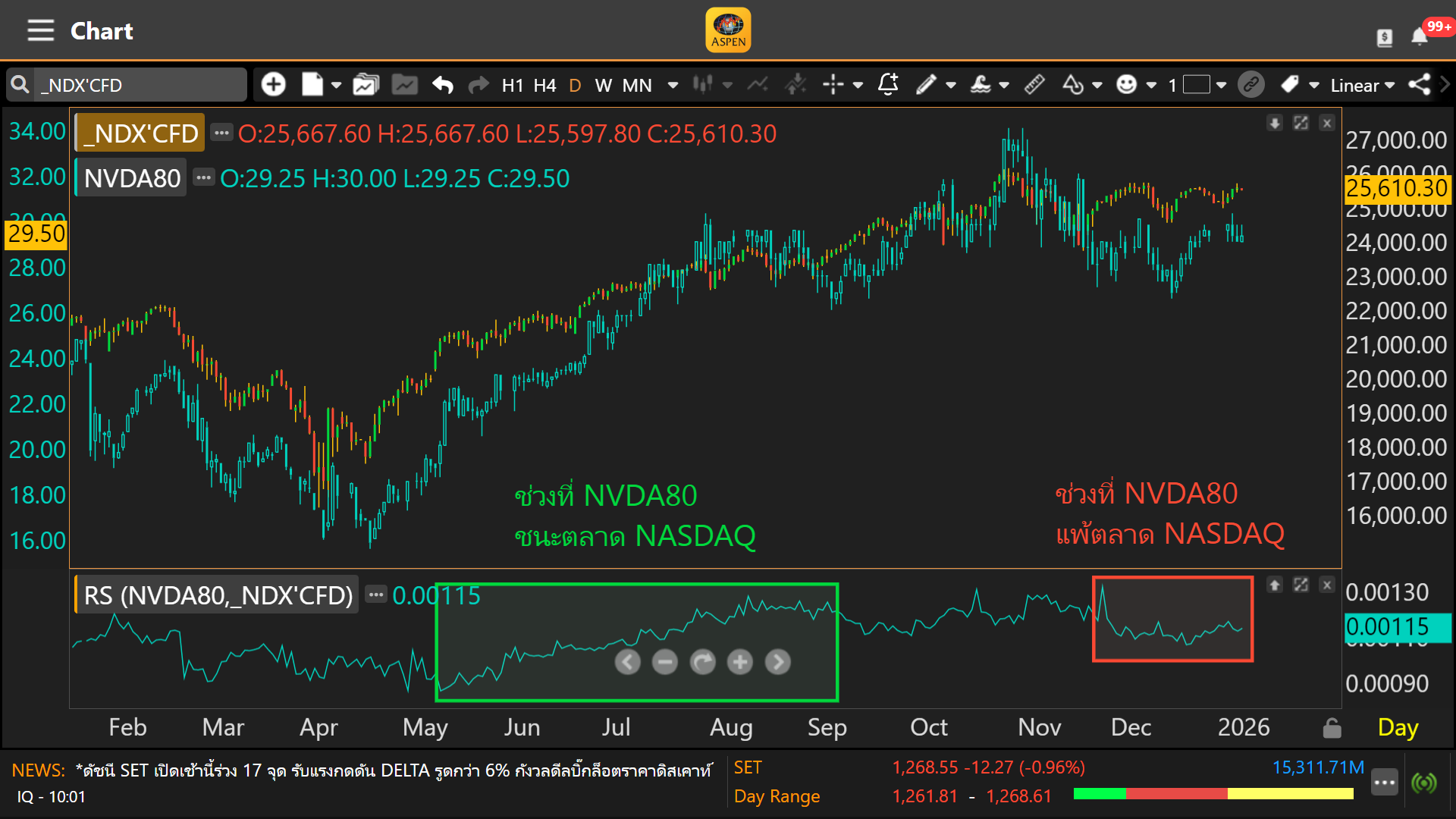Click the add symbol plus icon

click(274, 84)
